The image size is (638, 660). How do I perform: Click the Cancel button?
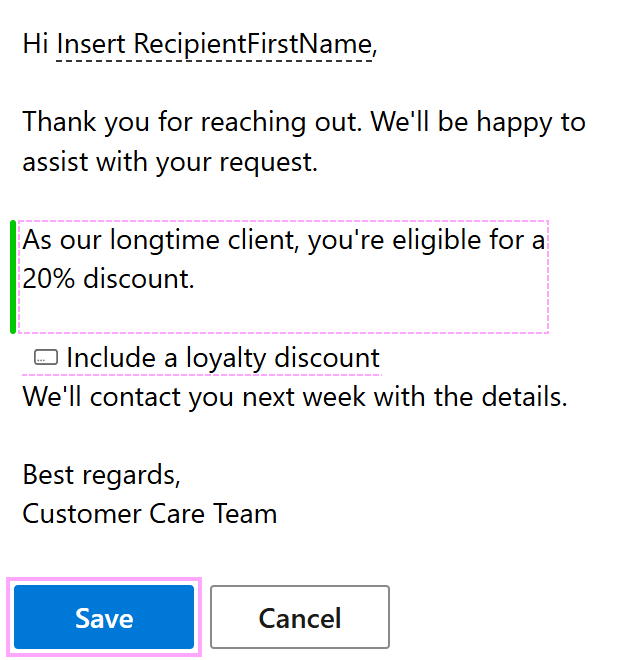[x=300, y=617]
